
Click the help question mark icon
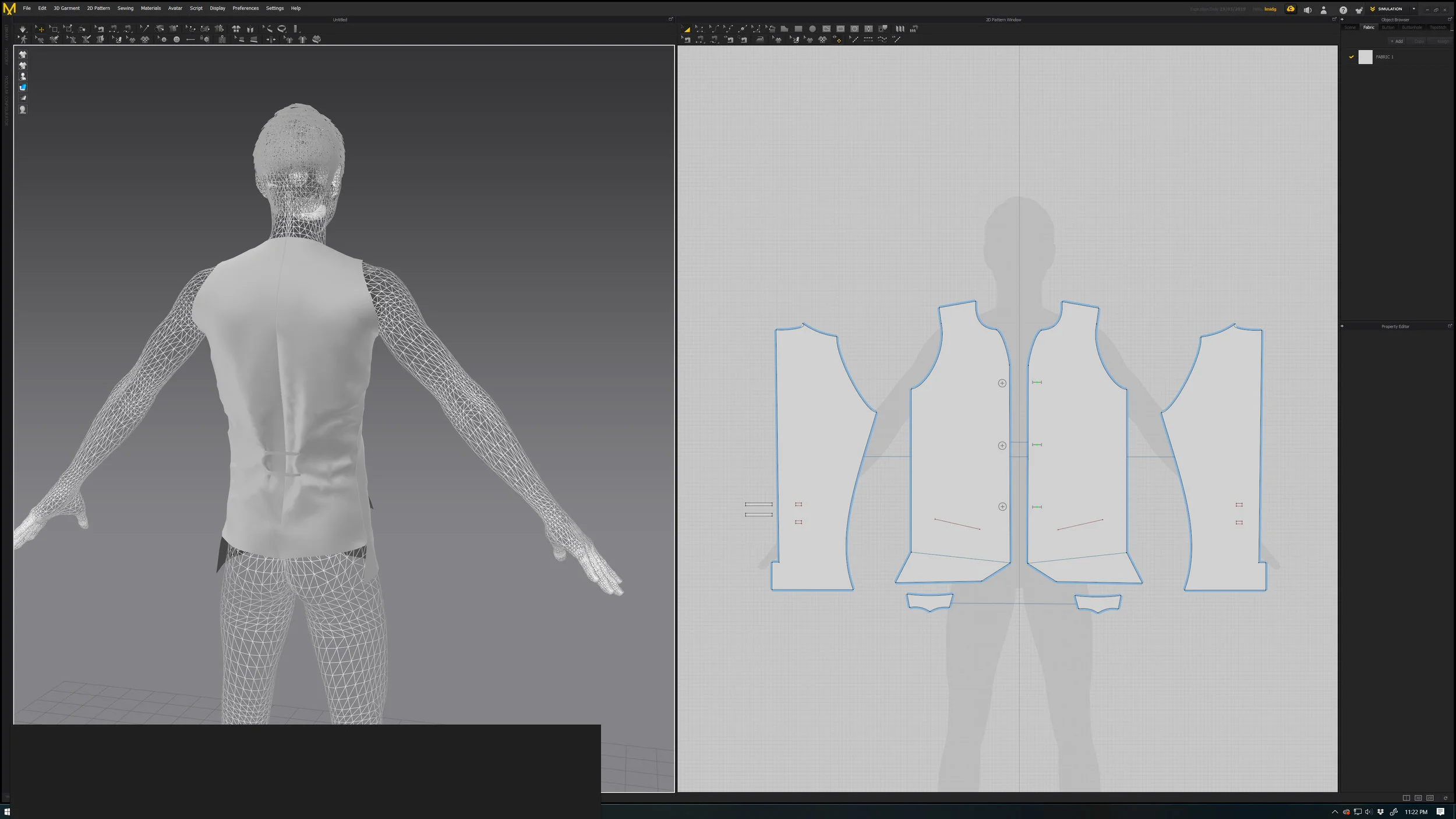1343,10
